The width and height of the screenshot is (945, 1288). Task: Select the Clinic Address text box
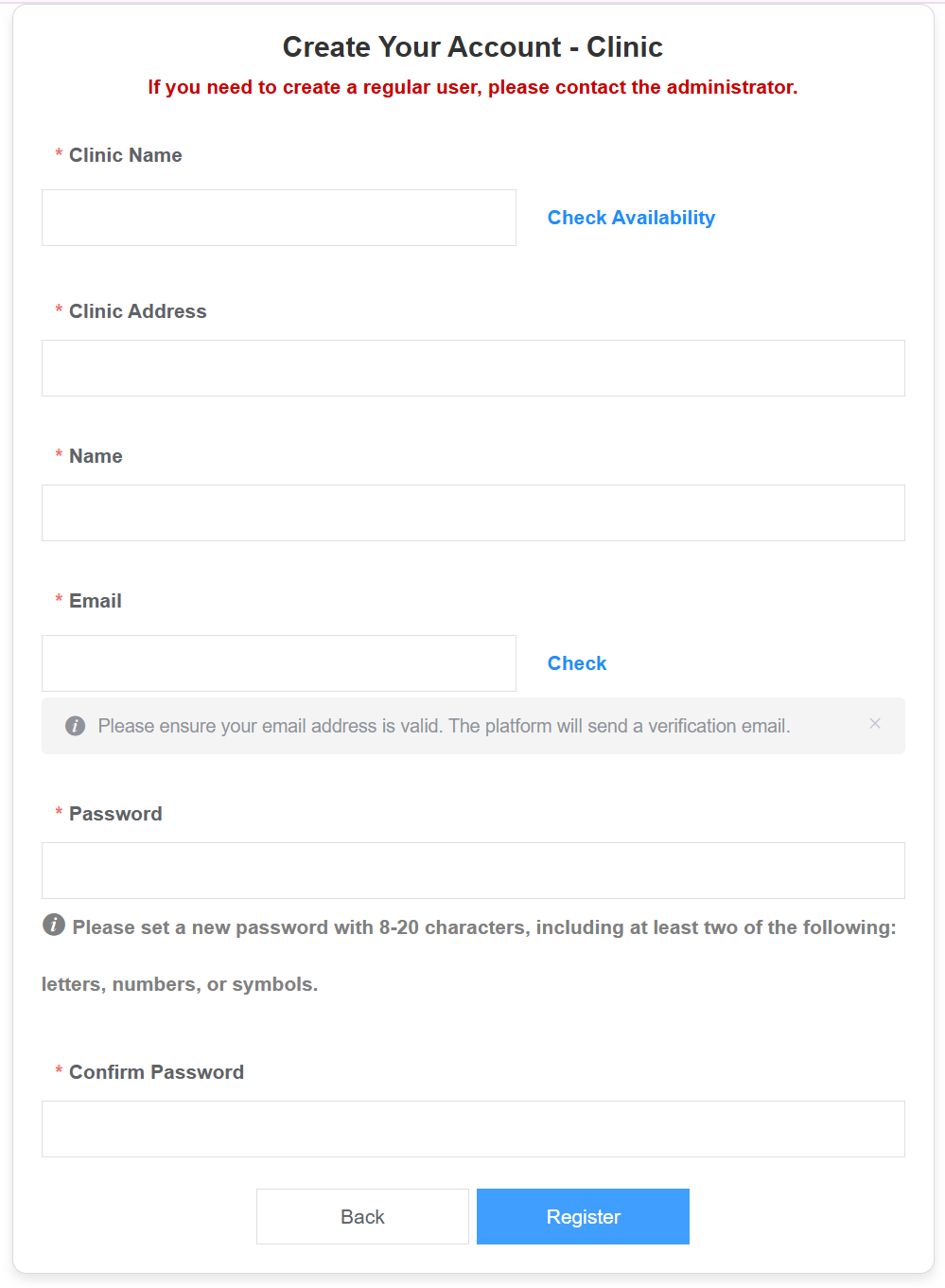coord(473,368)
